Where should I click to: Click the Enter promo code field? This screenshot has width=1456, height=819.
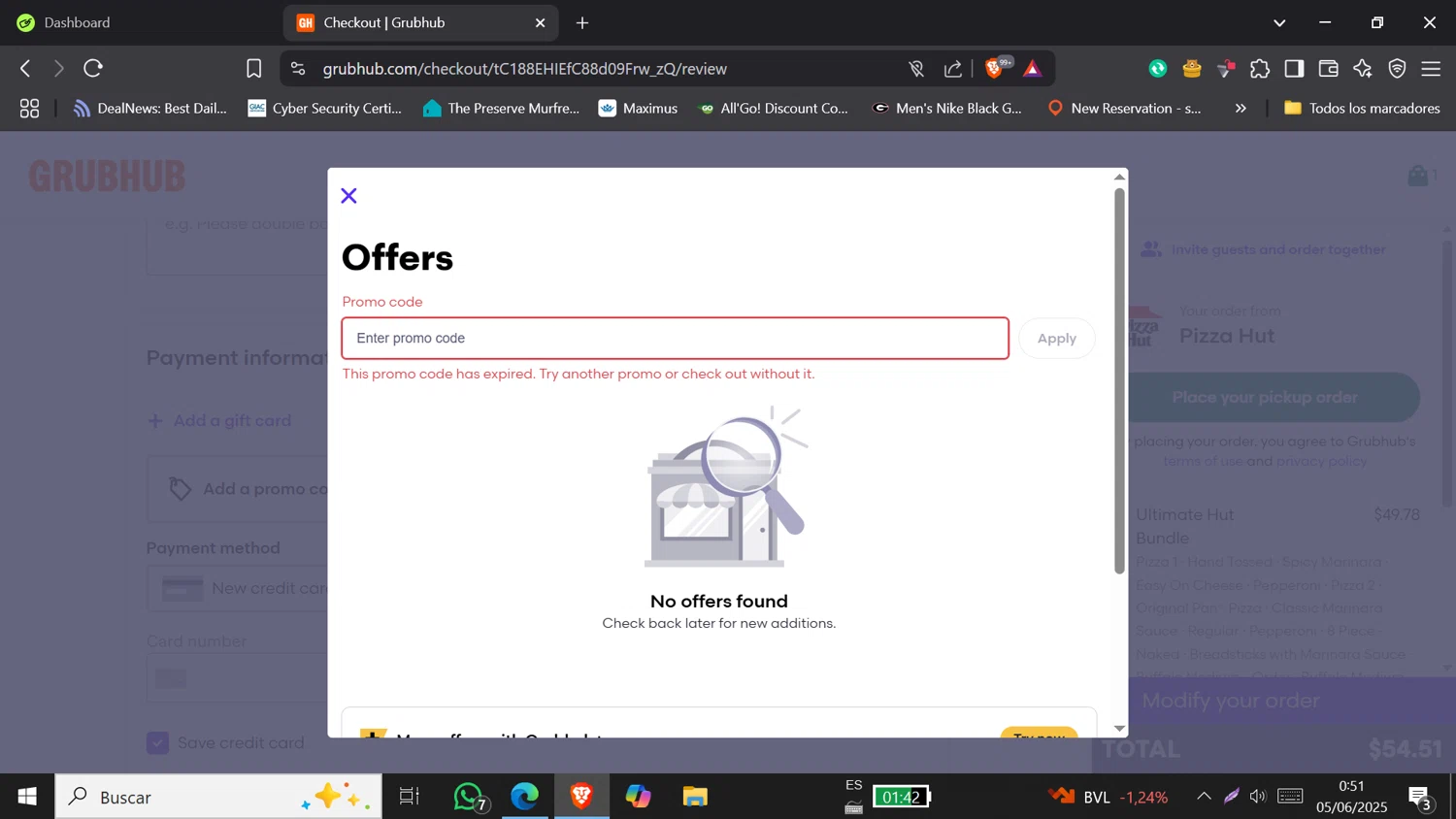tap(675, 339)
